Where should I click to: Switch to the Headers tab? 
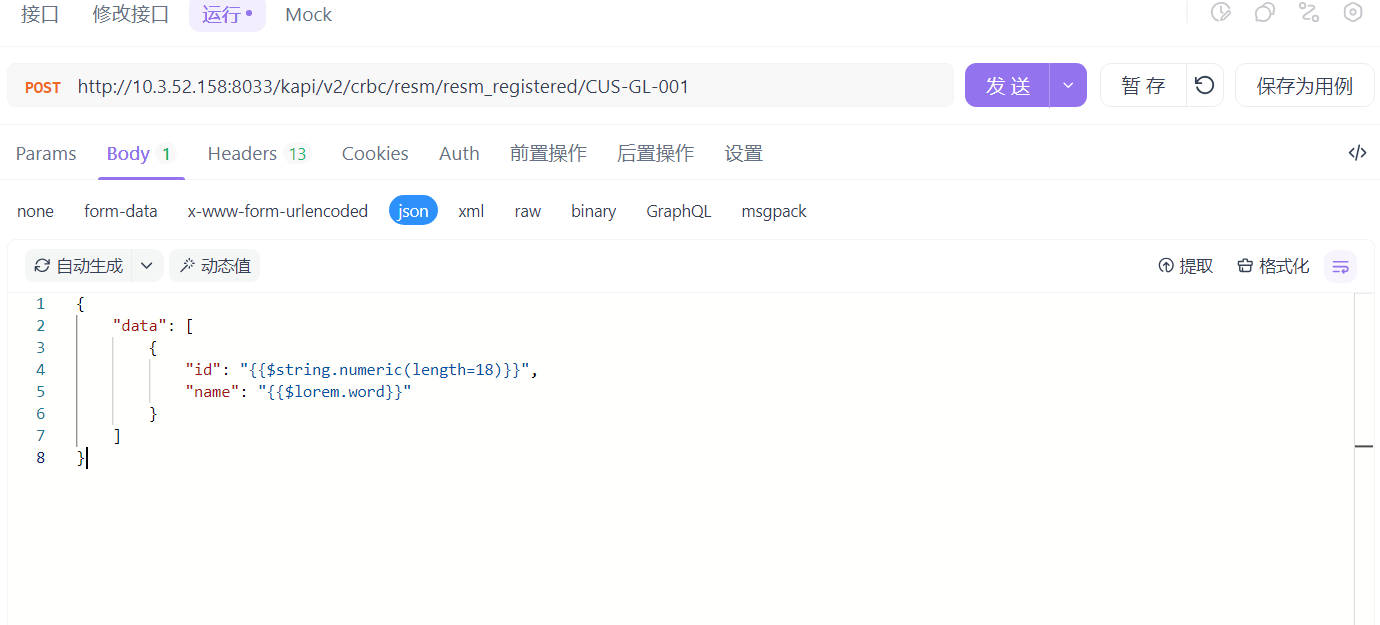(x=258, y=153)
